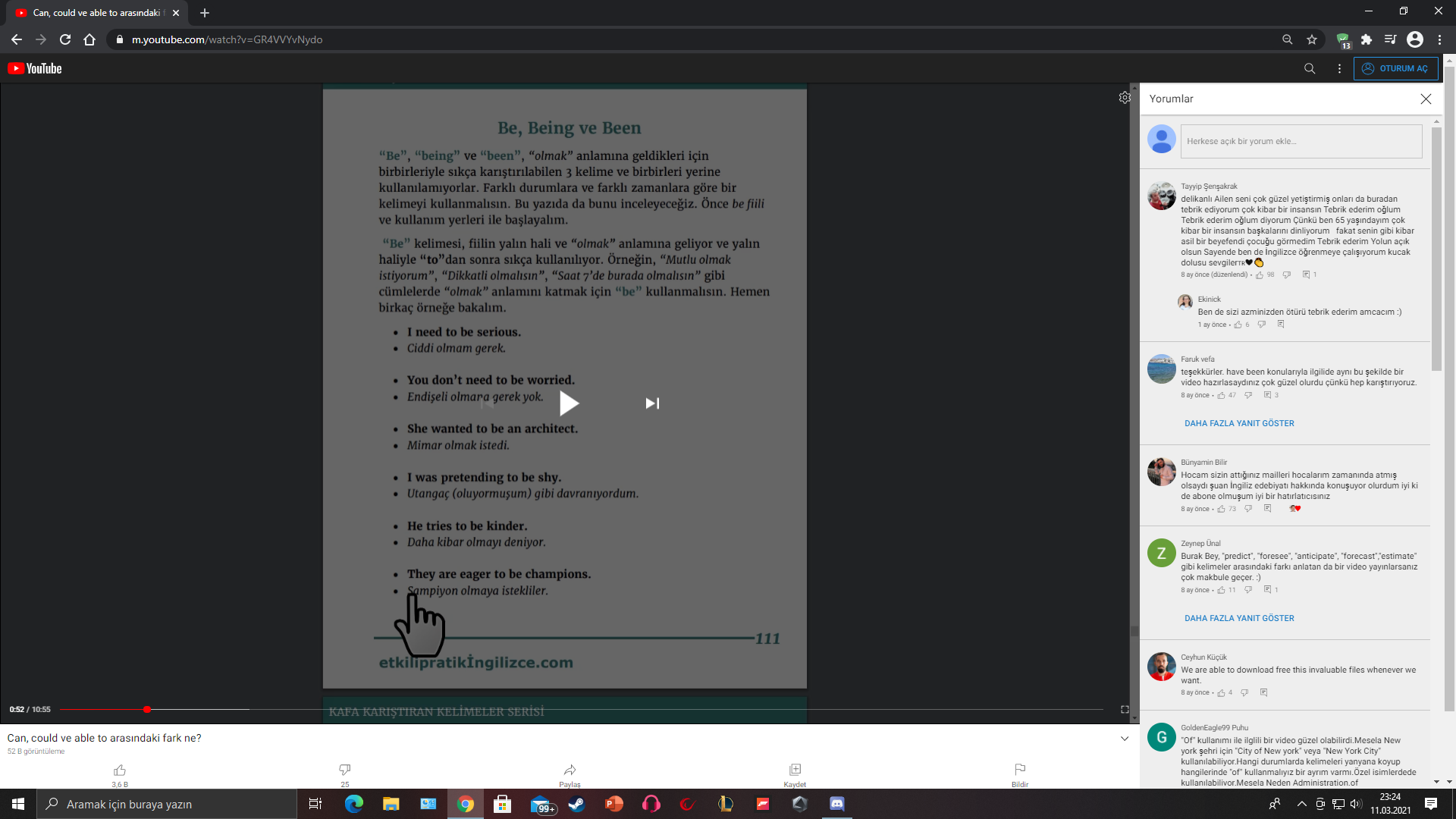1456x819 pixels.
Task: Open Discord from the taskbar
Action: pyautogui.click(x=836, y=804)
